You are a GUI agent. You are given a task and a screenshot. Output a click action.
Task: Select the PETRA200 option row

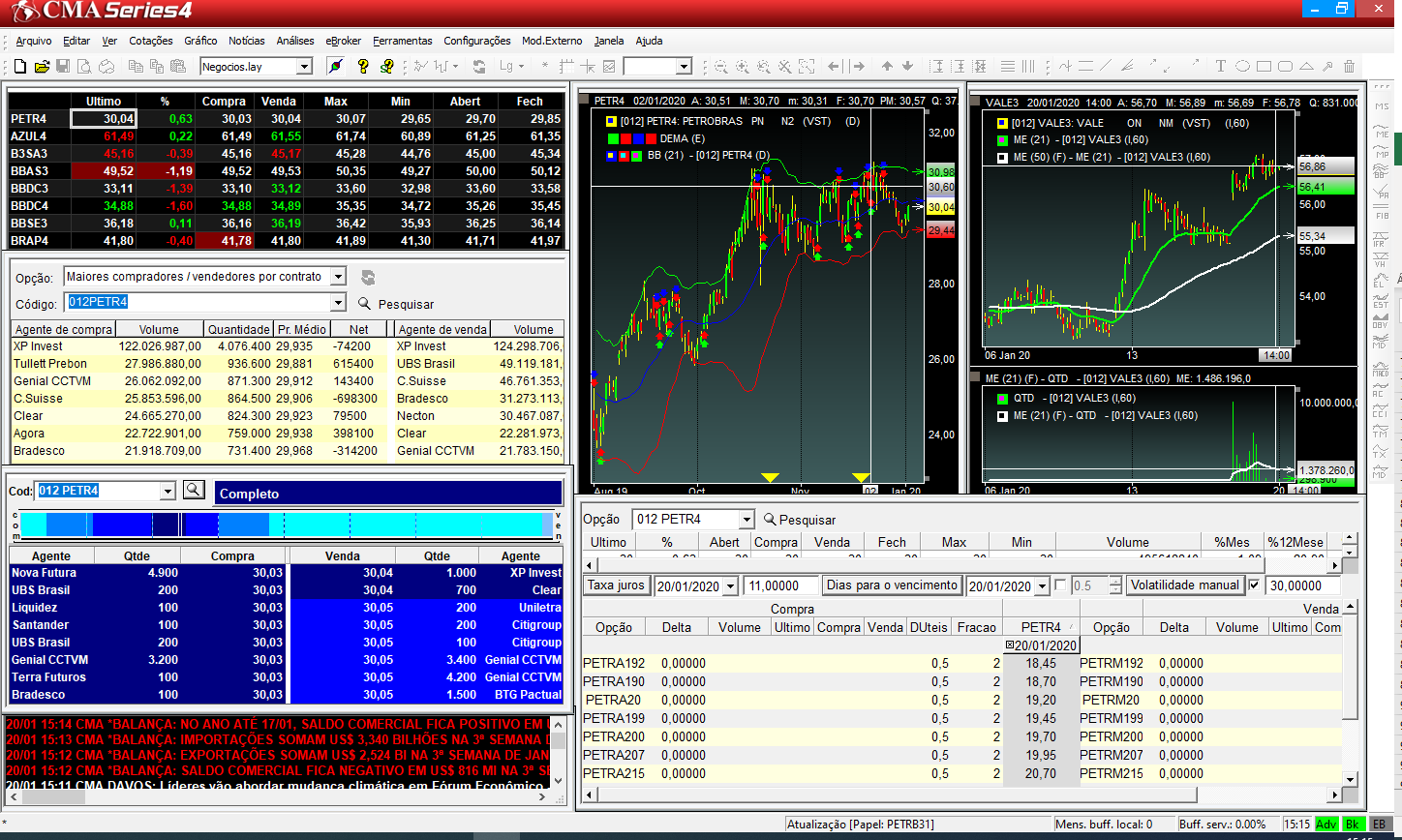click(x=962, y=736)
